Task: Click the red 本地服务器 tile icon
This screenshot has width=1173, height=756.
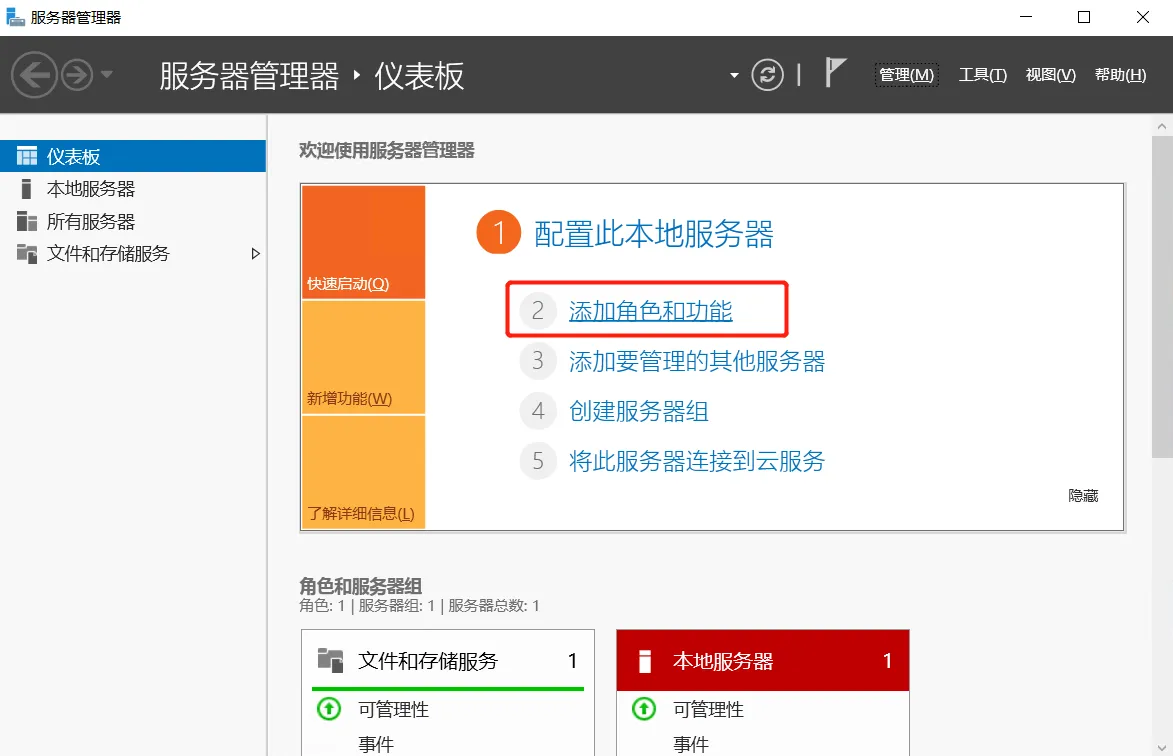Action: 645,660
